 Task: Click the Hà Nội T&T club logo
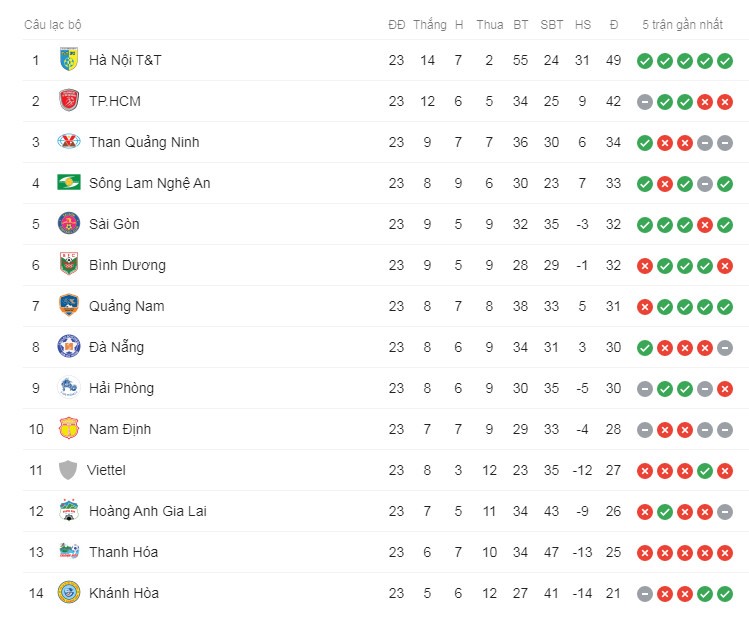69,60
